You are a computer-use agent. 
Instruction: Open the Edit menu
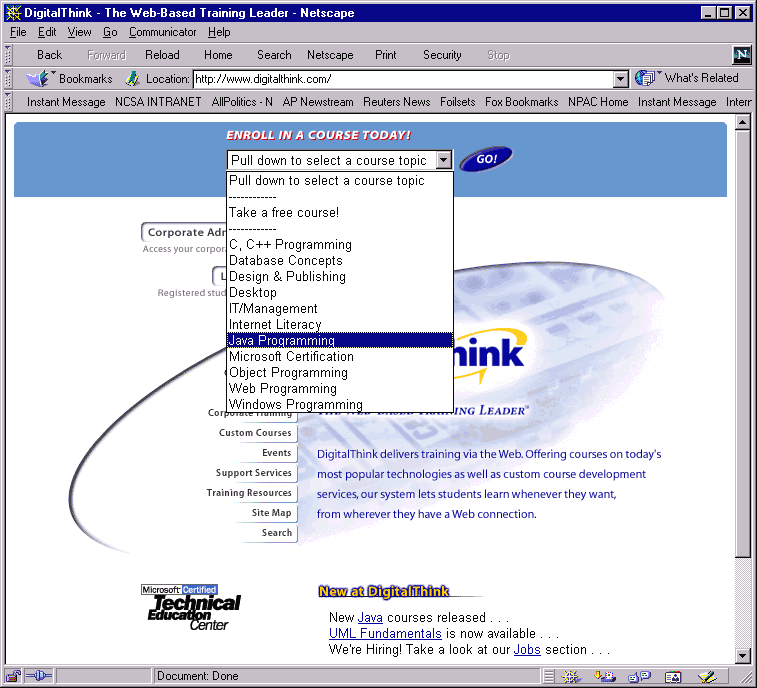point(47,32)
